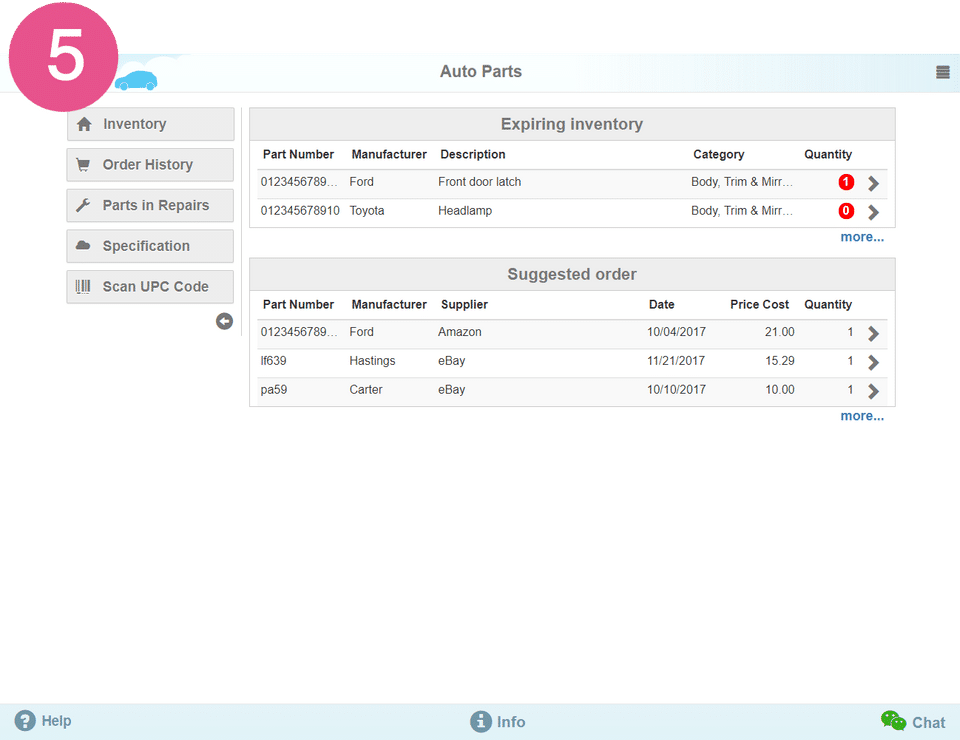Viewport: 960px width, 740px height.
Task: Click date 10/04/2017
Action: point(676,332)
